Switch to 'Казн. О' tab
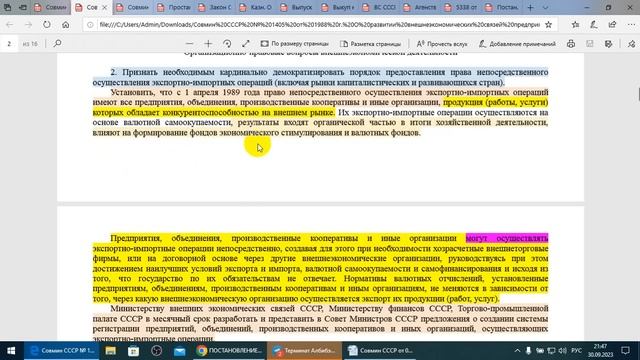This screenshot has height=360, width=640. click(256, 7)
